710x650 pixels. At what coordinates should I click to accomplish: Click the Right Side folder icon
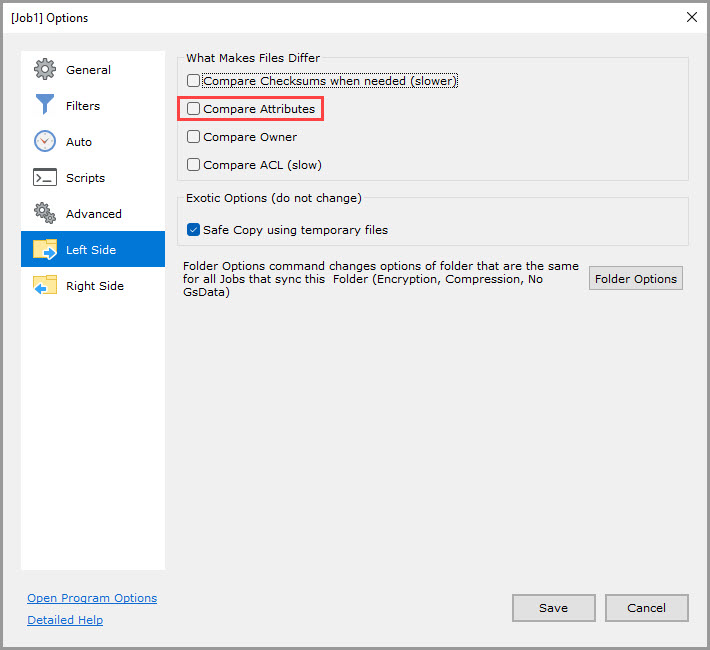45,286
